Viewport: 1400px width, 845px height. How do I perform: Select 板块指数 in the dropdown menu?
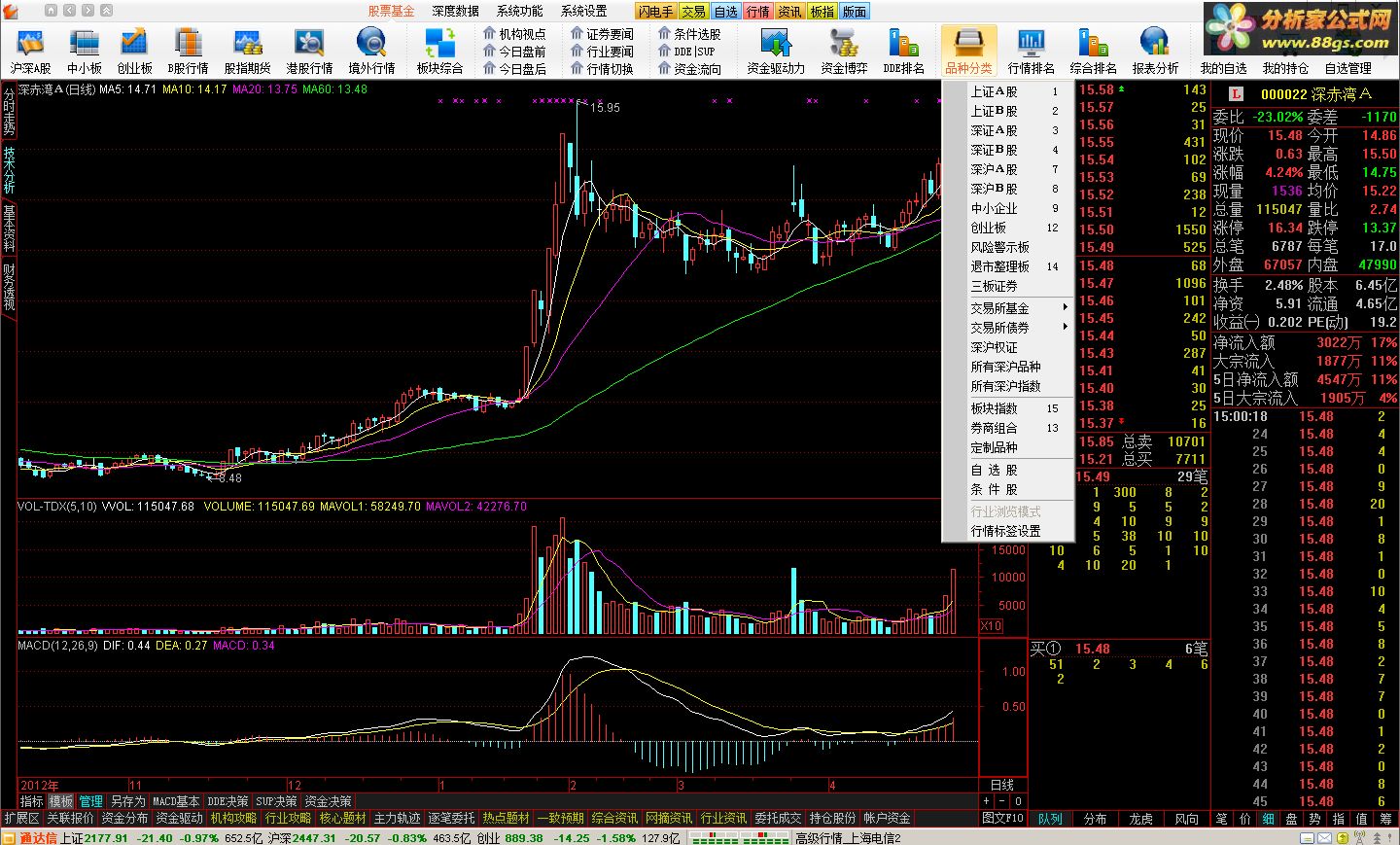(x=1008, y=408)
